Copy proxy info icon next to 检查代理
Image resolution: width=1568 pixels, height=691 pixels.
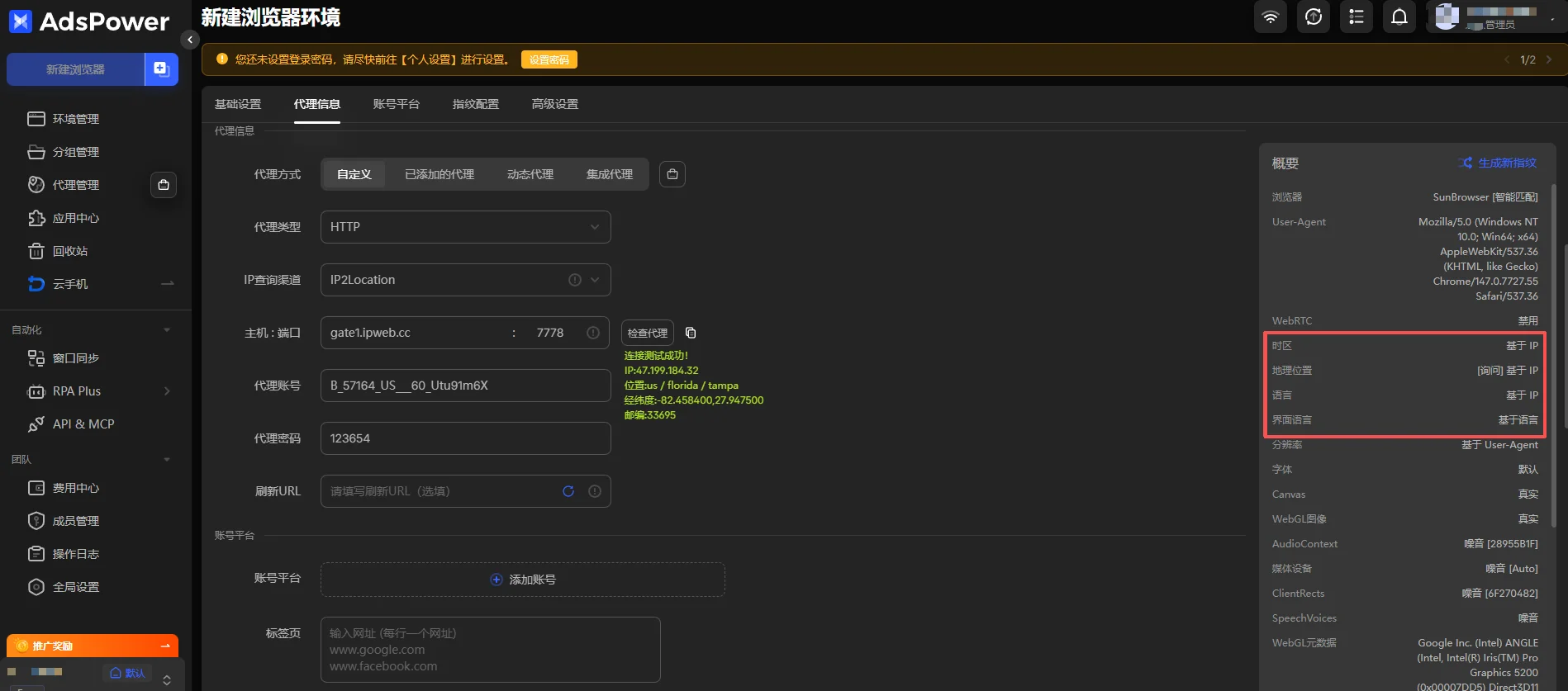(691, 333)
